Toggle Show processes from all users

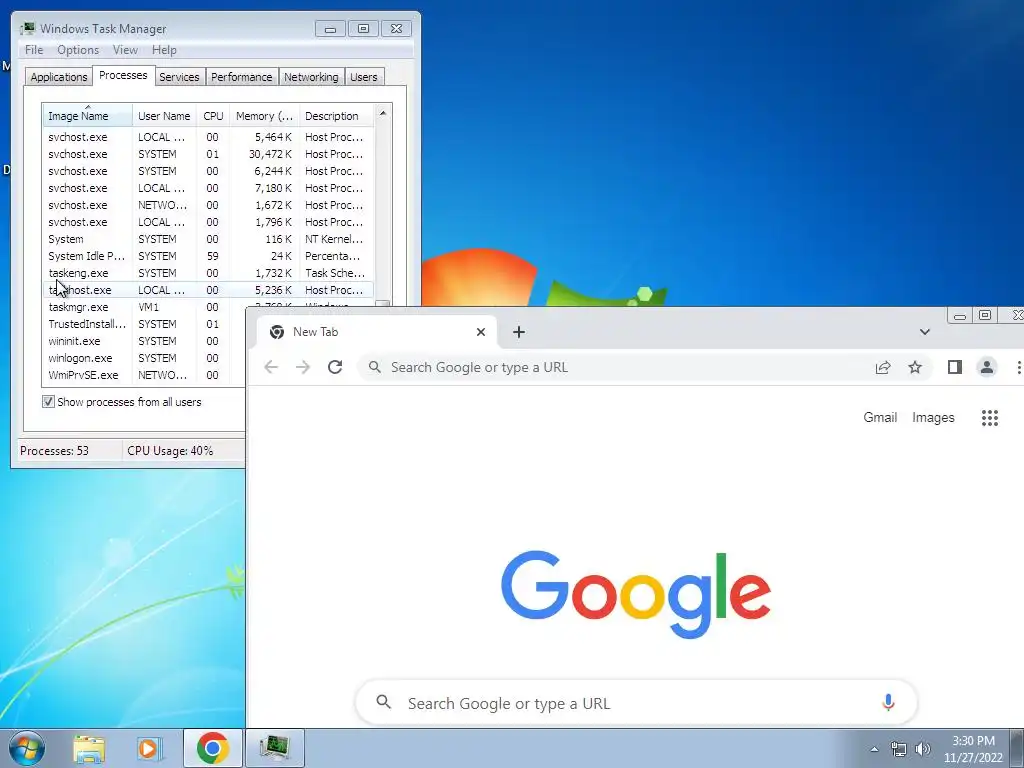pyautogui.click(x=48, y=402)
